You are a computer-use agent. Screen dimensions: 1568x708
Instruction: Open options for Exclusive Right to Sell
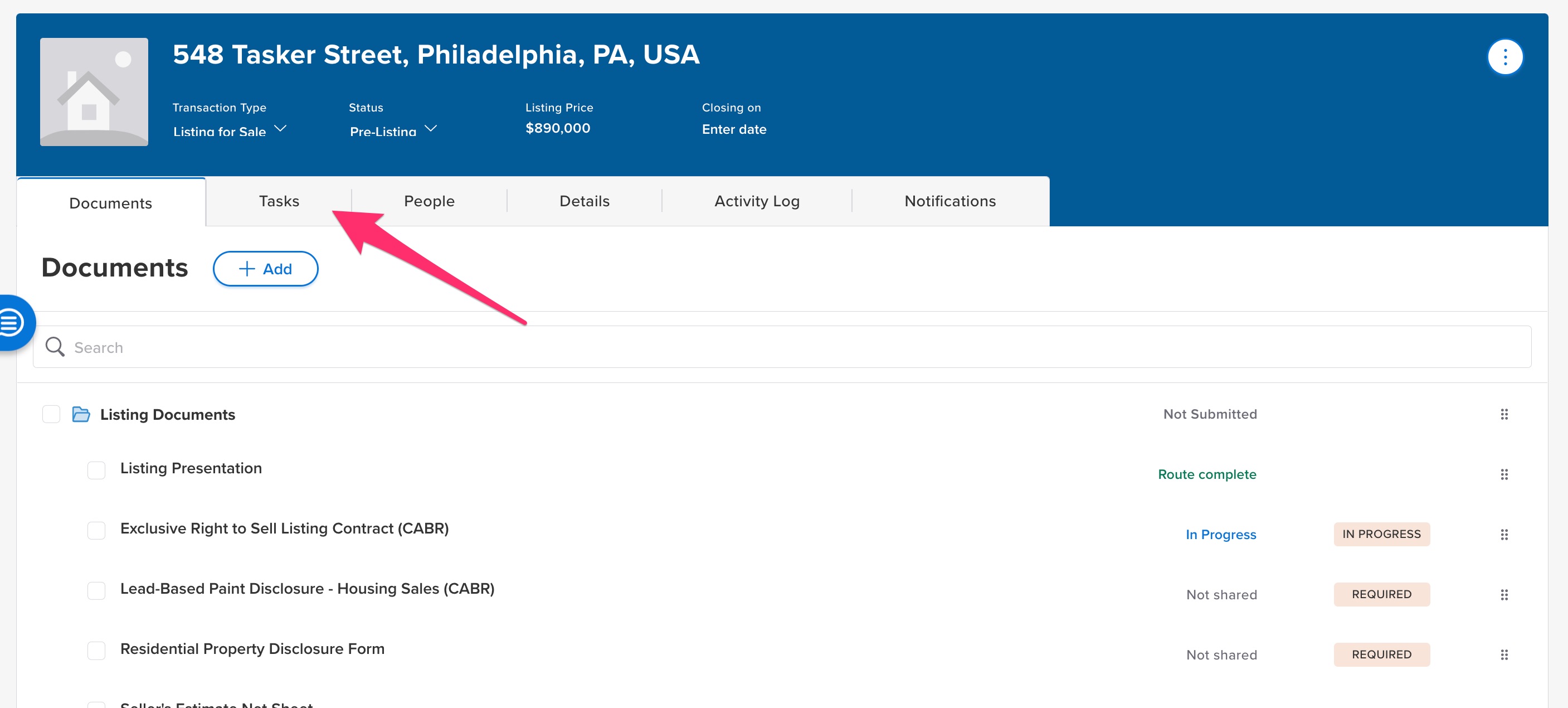(1503, 535)
